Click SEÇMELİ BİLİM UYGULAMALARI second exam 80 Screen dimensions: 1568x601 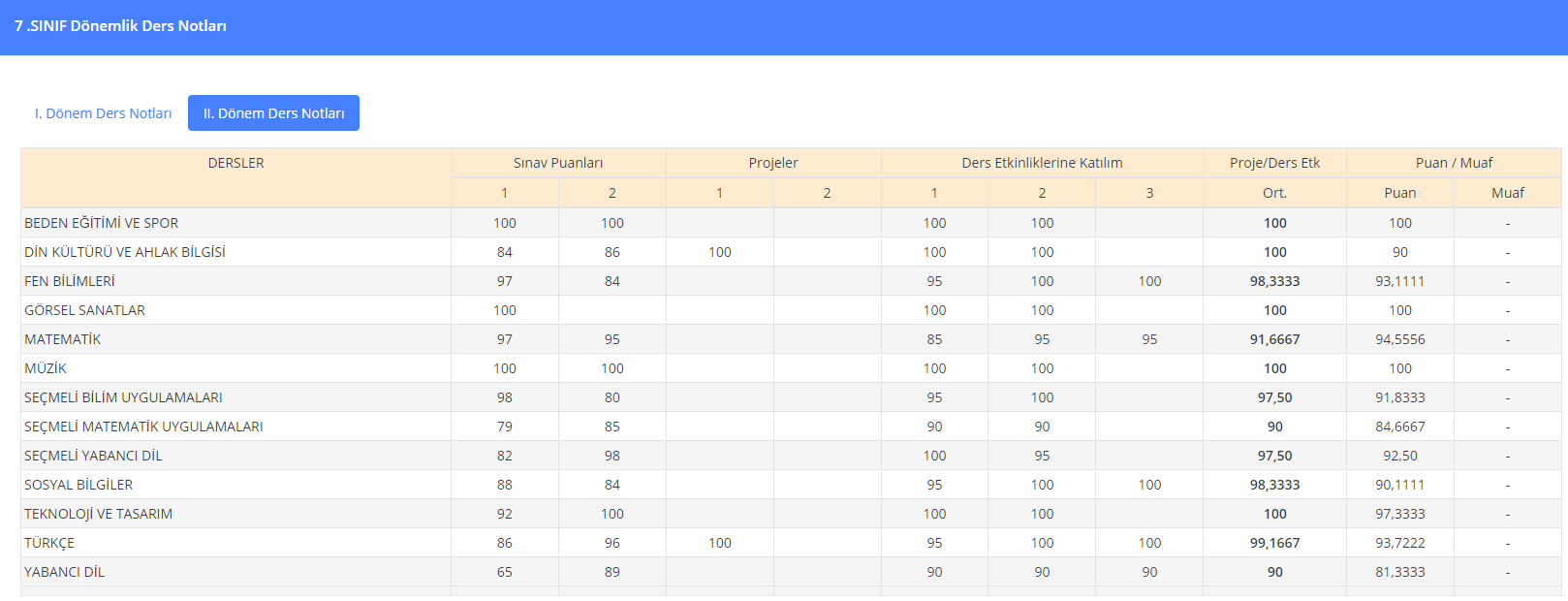[x=612, y=397]
